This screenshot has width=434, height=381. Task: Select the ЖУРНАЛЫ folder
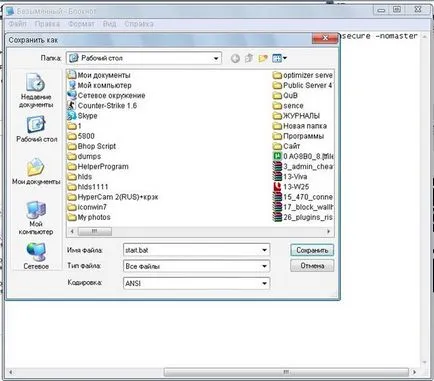point(296,116)
